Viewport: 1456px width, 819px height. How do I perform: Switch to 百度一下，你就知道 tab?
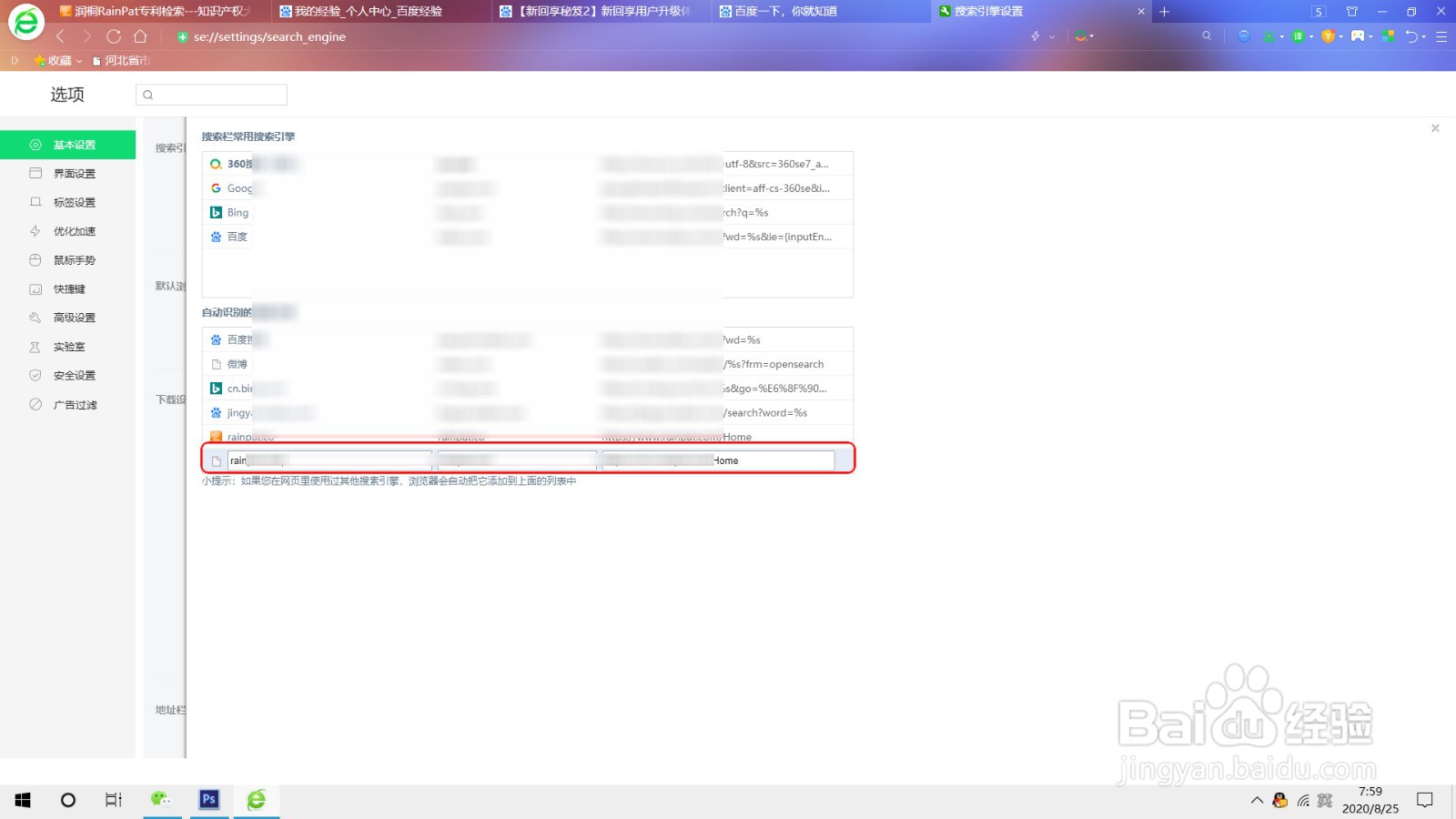pos(819,11)
